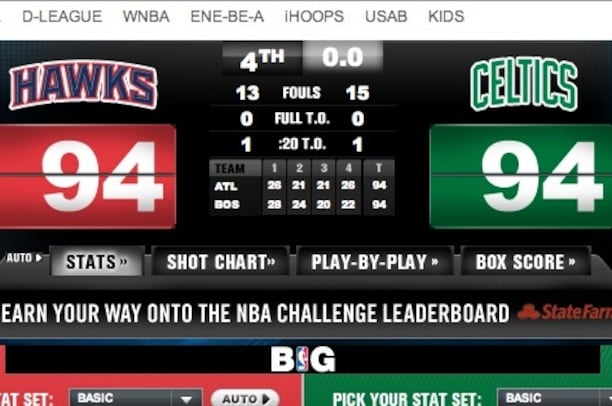
Task: Switch to the STATS tab
Action: coord(97,261)
